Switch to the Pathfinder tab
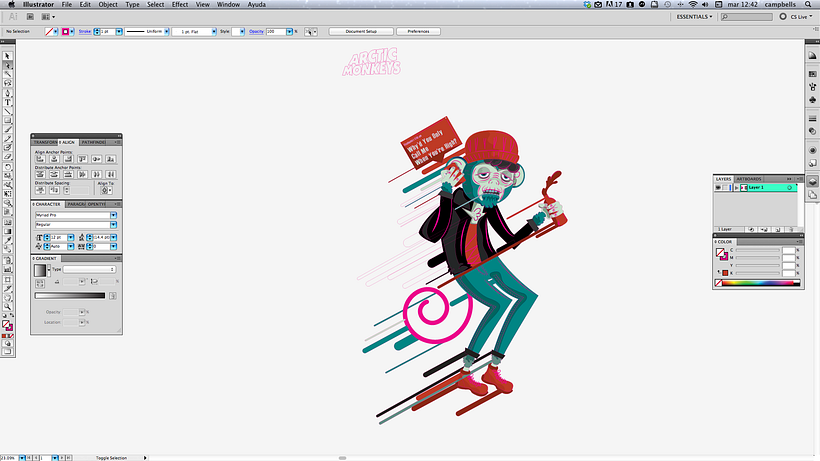This screenshot has width=820, height=461. pyautogui.click(x=94, y=142)
